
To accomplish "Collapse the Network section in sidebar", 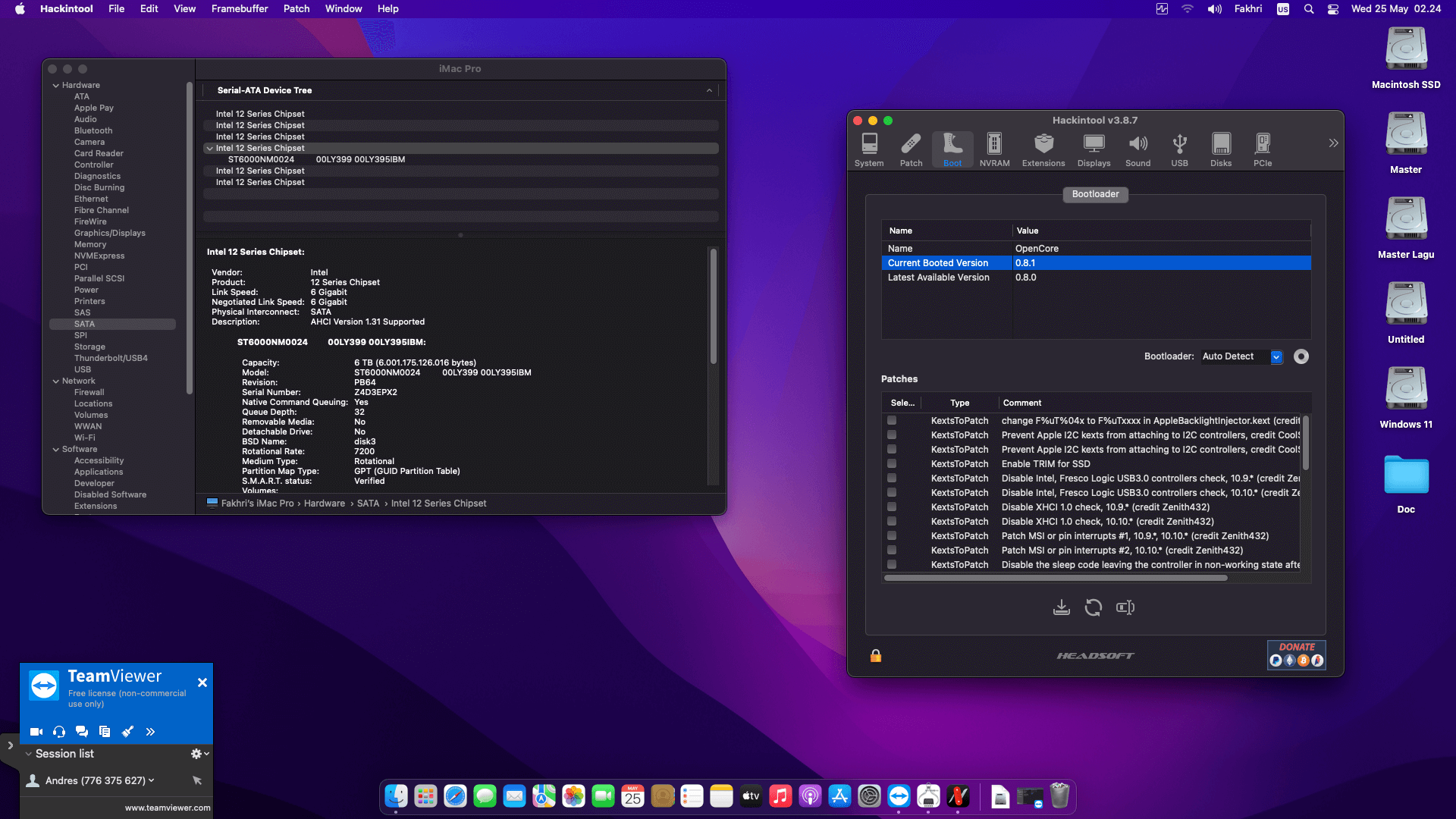I will [x=56, y=381].
